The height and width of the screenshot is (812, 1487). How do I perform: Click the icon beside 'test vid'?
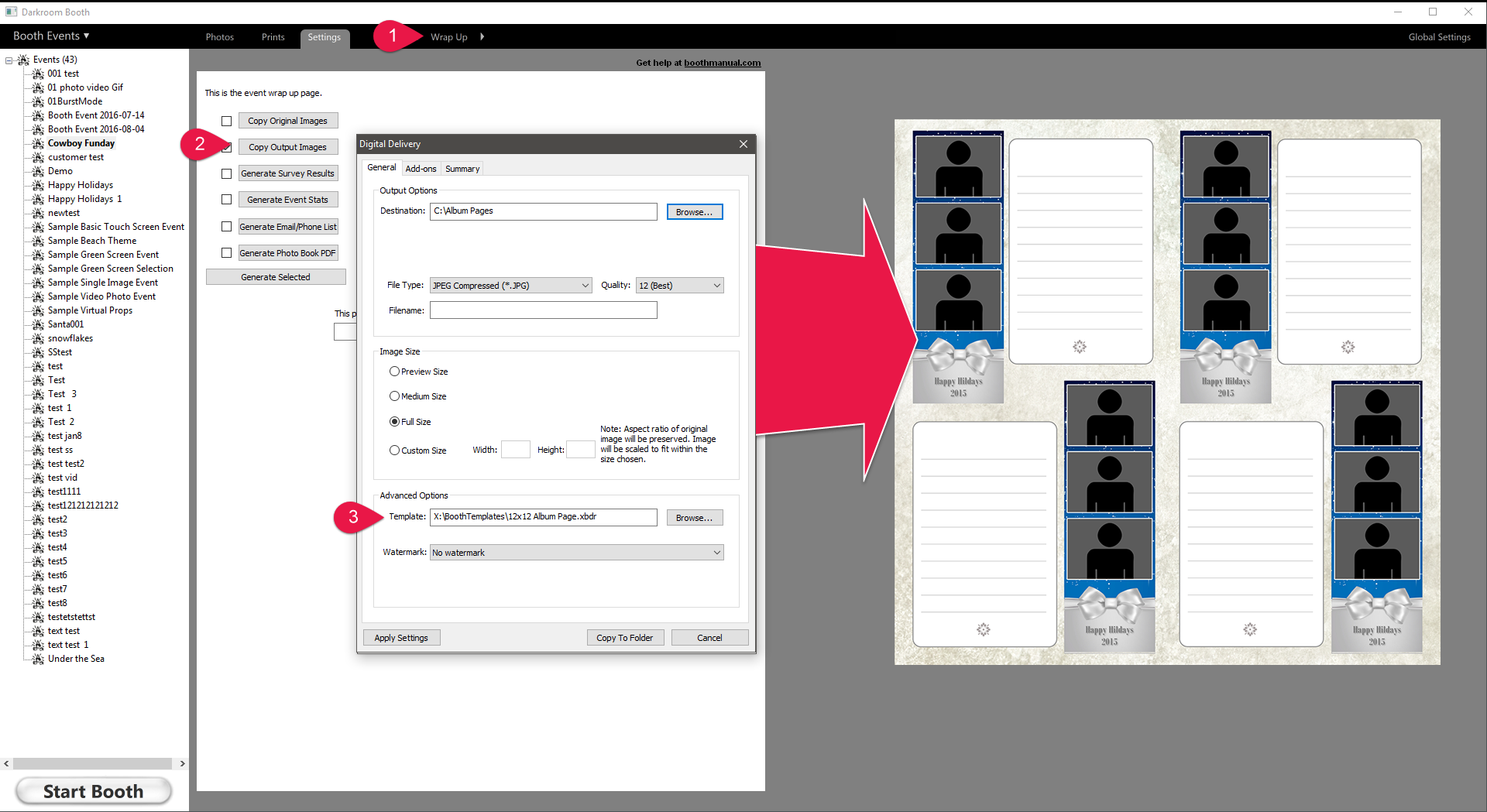click(38, 478)
